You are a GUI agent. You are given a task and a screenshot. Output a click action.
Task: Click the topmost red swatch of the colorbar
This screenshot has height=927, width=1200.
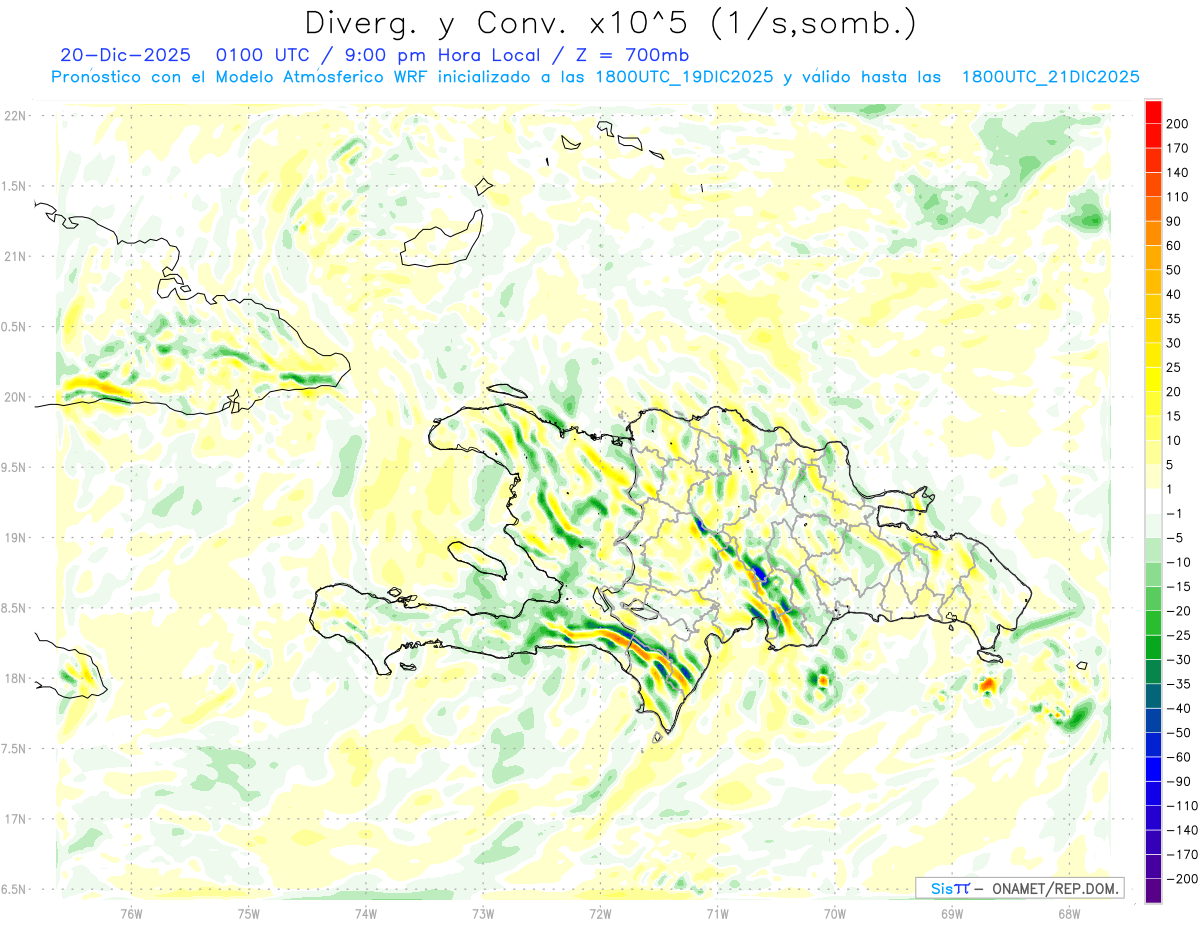coord(1153,112)
